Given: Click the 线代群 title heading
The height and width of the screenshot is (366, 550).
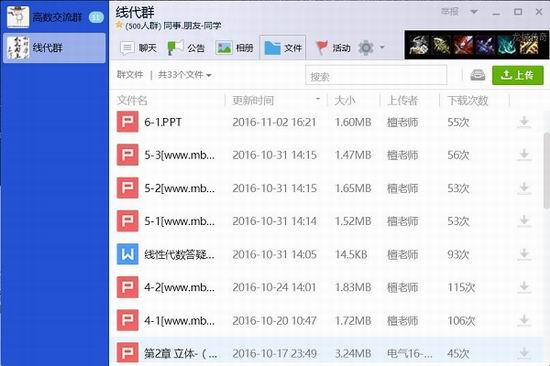Looking at the screenshot, I should 135,13.
